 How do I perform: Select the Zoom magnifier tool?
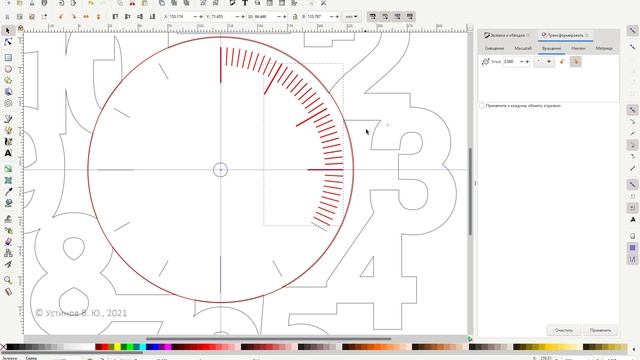coord(8,280)
